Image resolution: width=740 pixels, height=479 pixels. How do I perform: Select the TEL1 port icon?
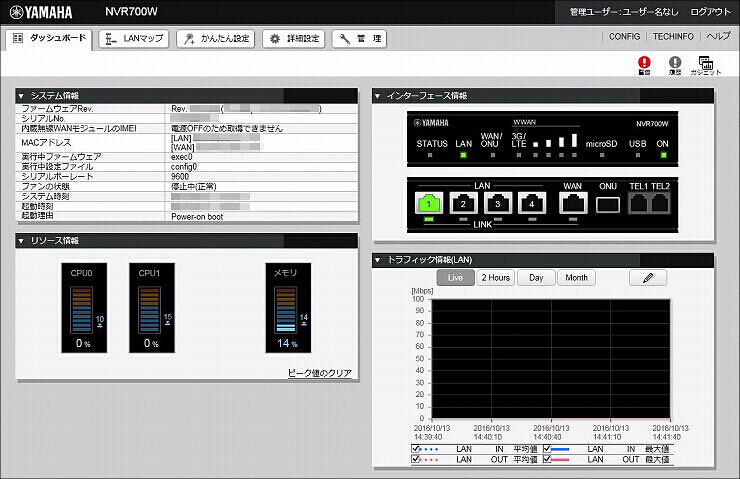tap(639, 204)
